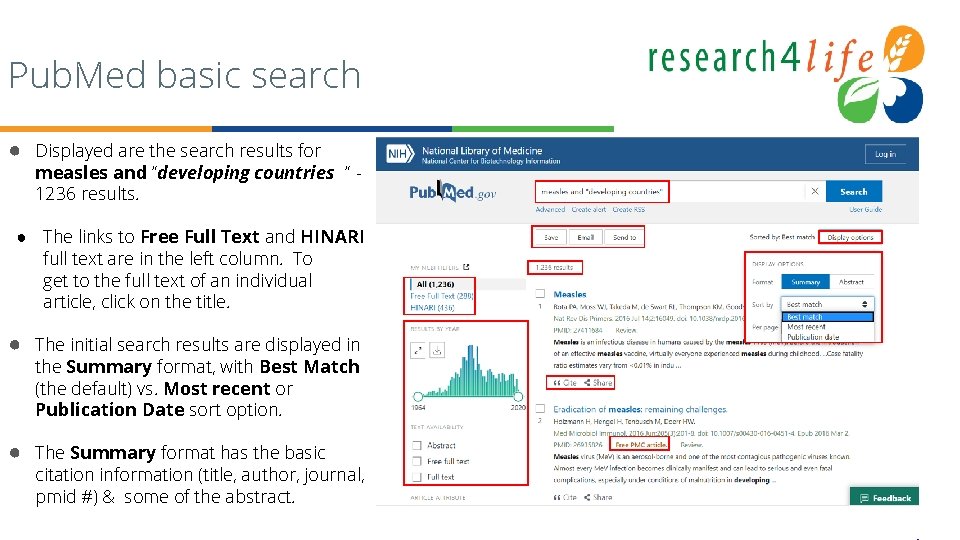960x540 pixels.
Task: Open Eradication of measles: remaining challenges title
Action: tap(640, 409)
